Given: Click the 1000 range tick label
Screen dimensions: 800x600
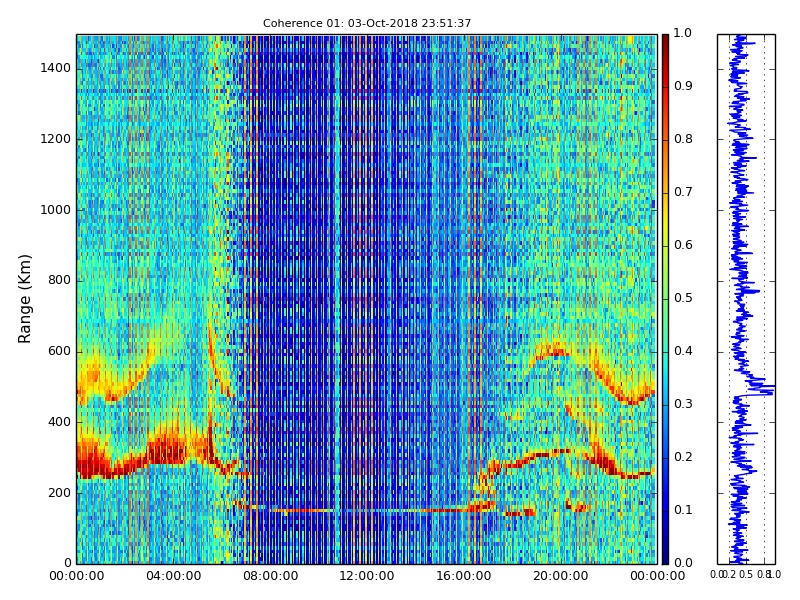Looking at the screenshot, I should pyautogui.click(x=56, y=210).
